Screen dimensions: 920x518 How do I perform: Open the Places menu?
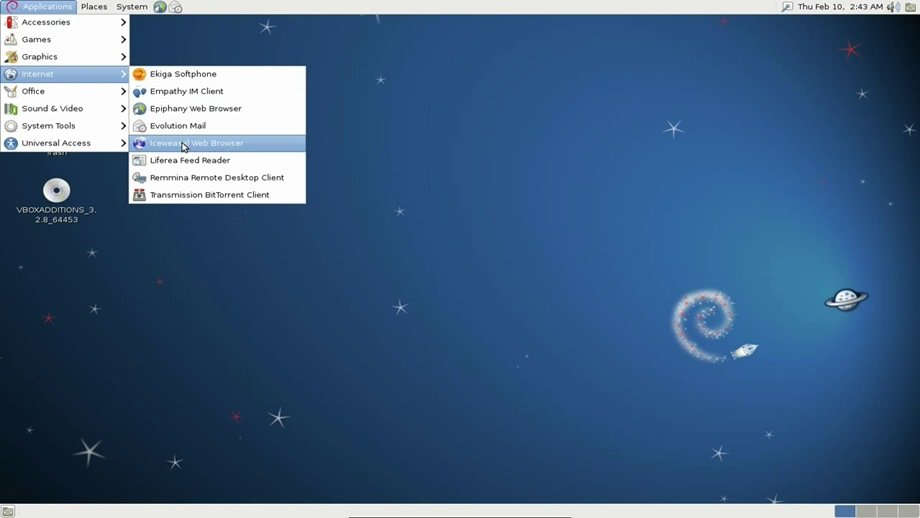94,7
